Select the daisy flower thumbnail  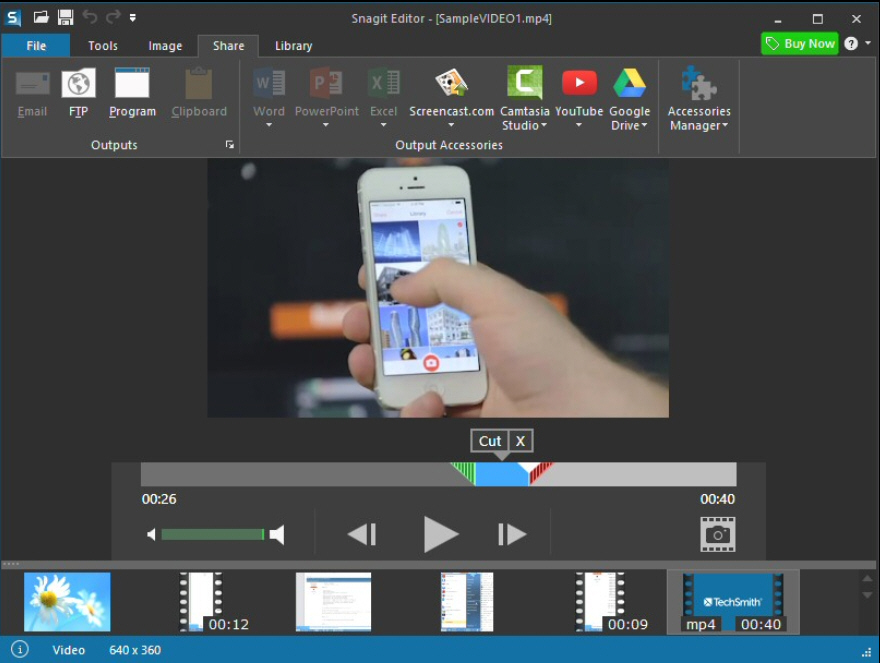(67, 602)
